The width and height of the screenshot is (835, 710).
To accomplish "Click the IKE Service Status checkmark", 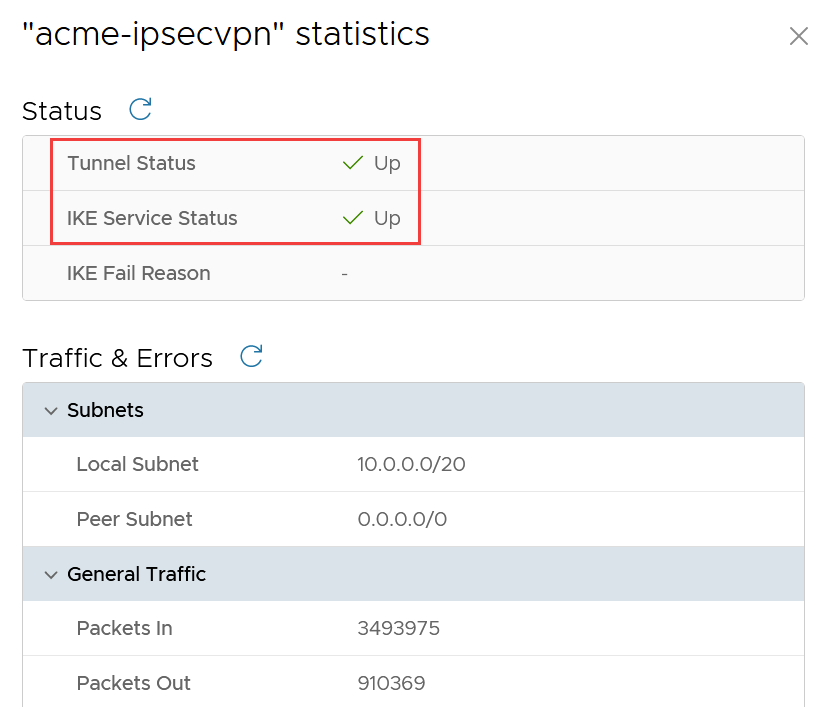I will [352, 218].
